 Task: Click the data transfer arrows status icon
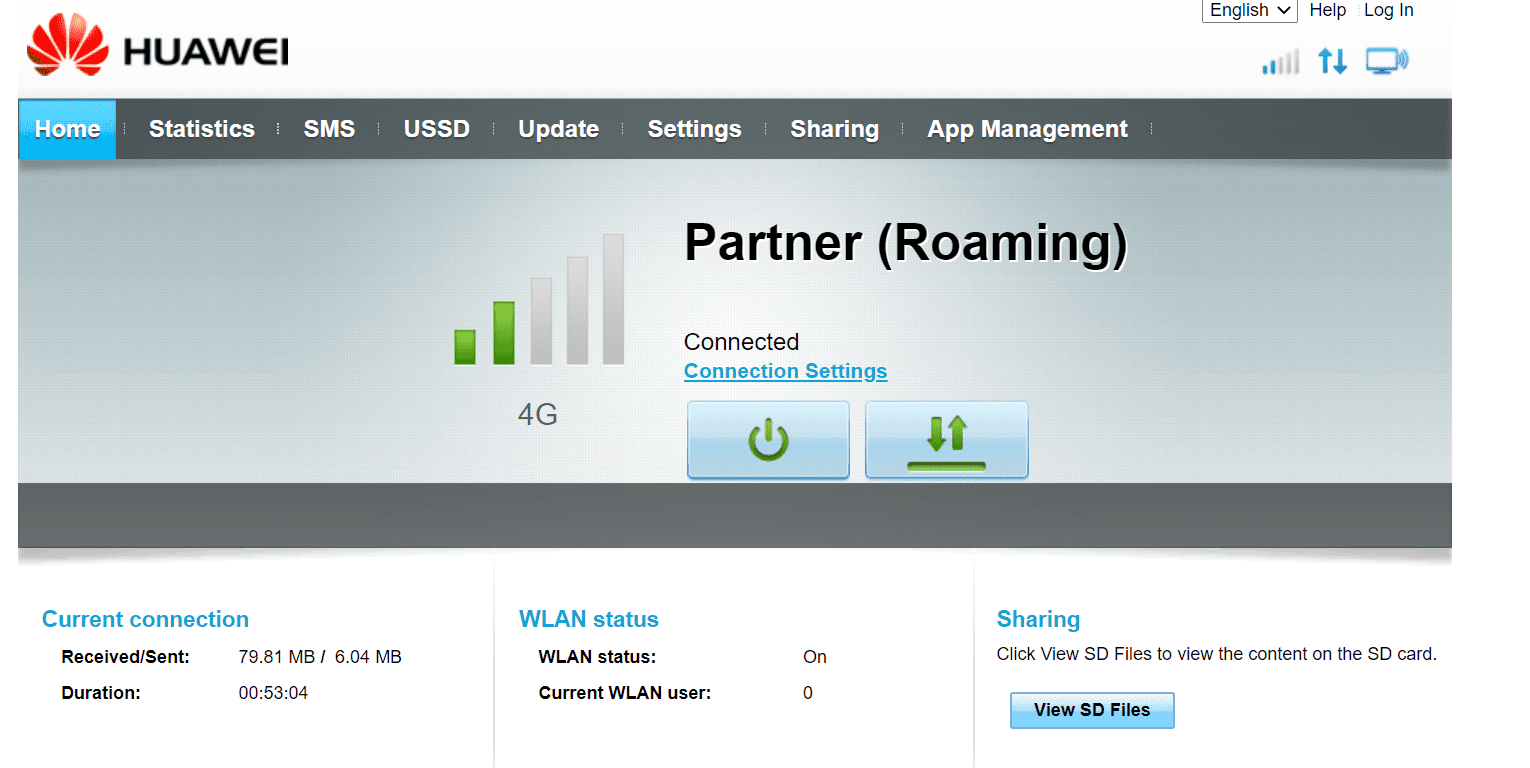tap(1332, 61)
